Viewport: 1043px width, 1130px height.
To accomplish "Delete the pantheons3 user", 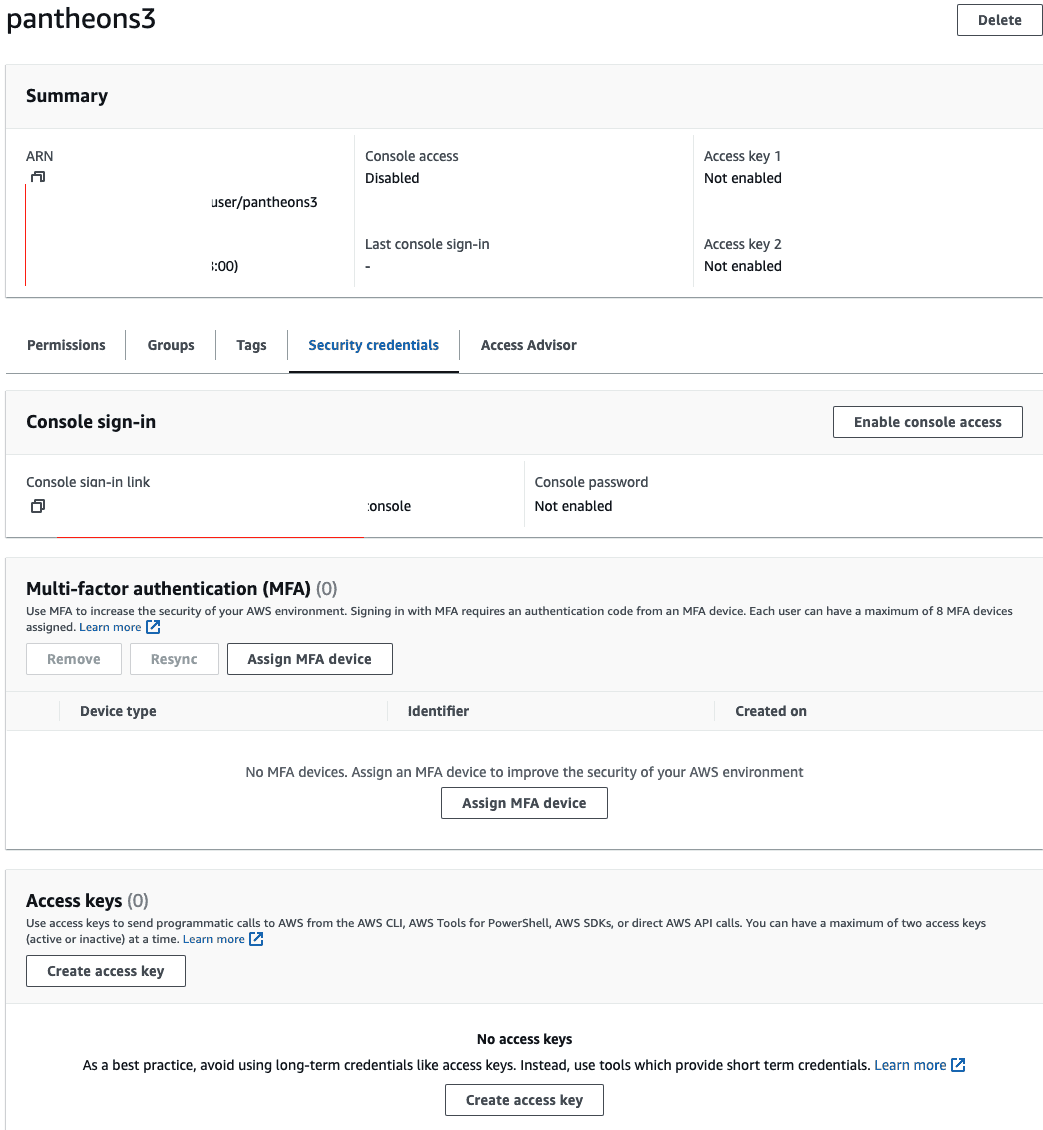I will tap(999, 20).
